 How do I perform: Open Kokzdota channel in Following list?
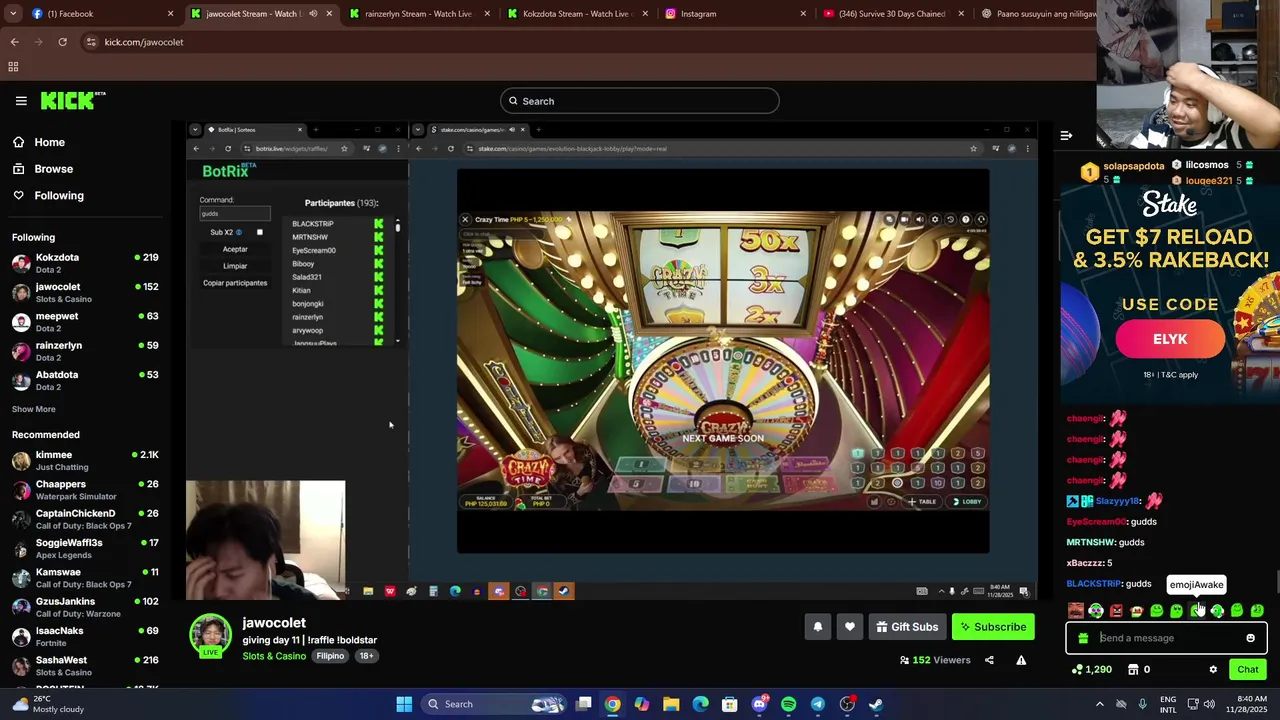85,263
